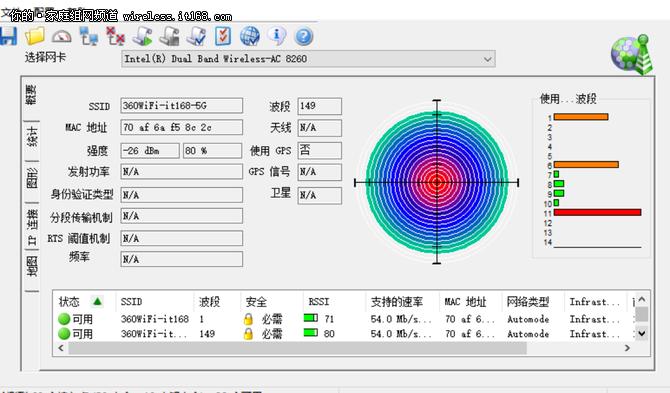This screenshot has height=393, width=670.
Task: Click the network list horizontal scrollbar thumb
Action: [297, 348]
